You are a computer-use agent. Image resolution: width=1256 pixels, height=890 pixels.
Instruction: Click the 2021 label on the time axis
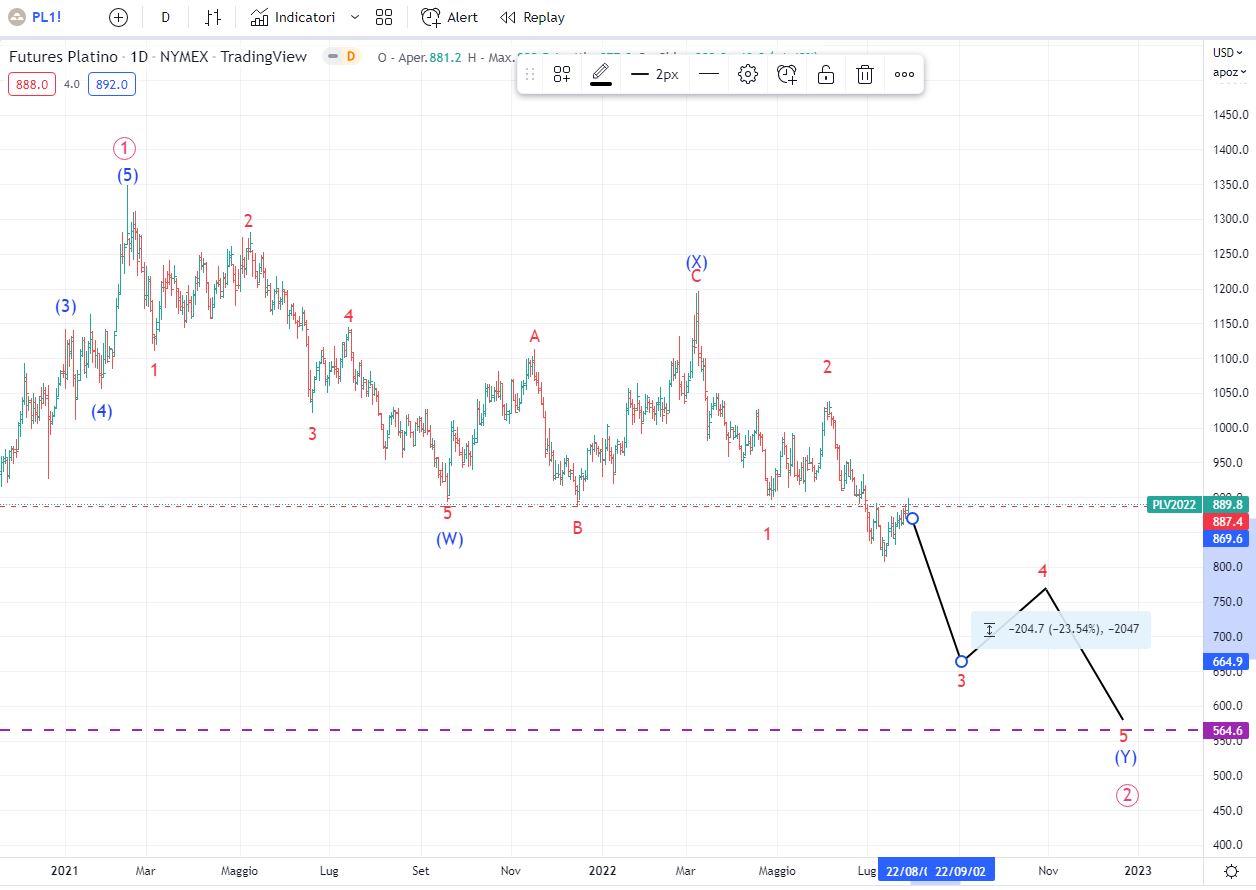[64, 871]
